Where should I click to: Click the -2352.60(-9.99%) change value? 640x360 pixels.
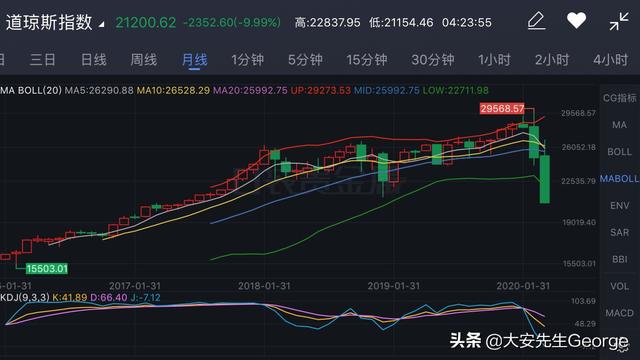click(232, 22)
